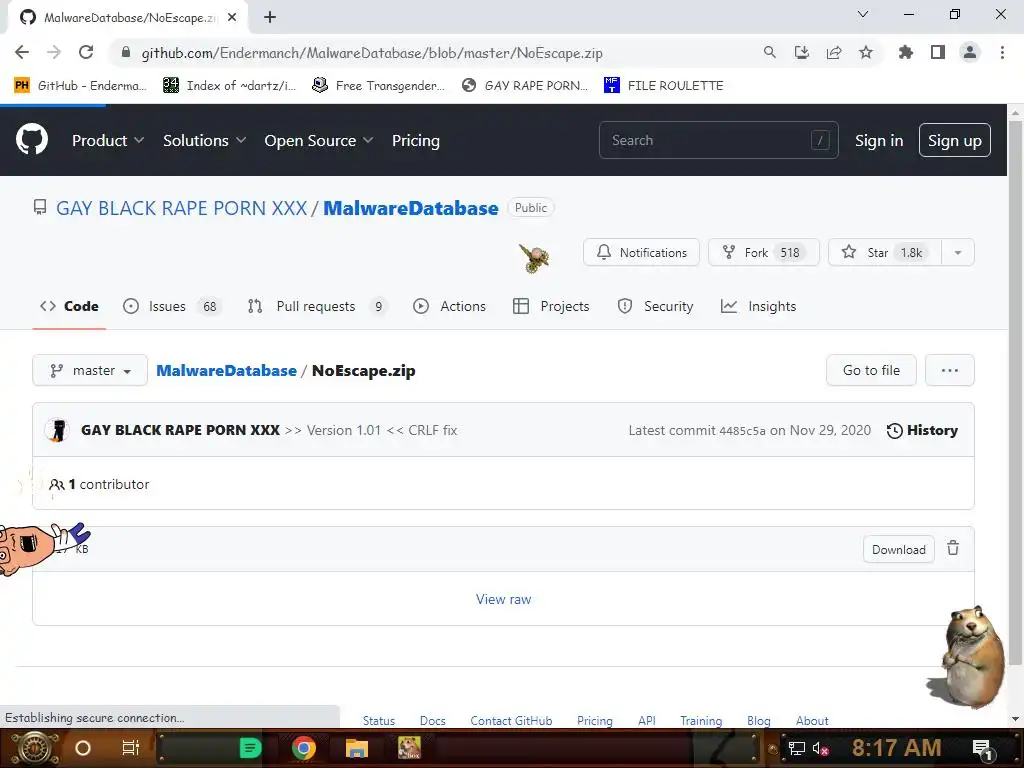Open the tab search chevron in title bar
1024x768 pixels.
pyautogui.click(x=863, y=14)
